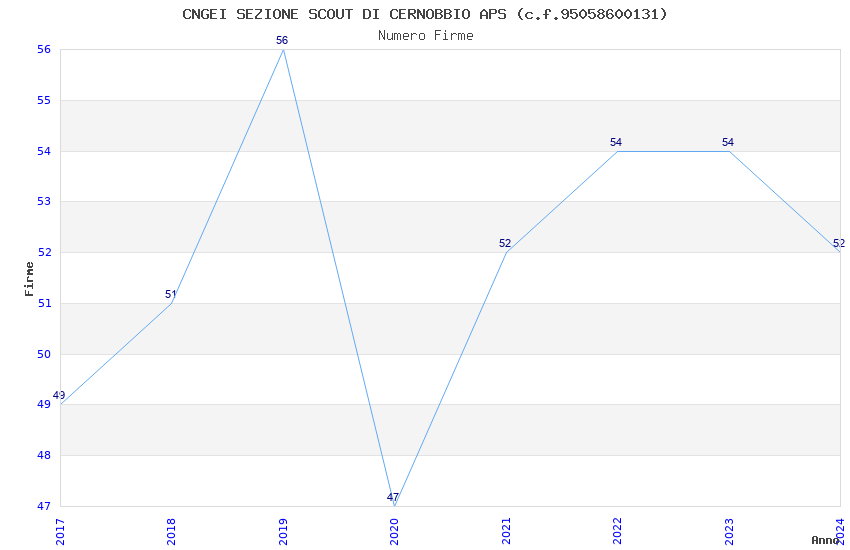The height and width of the screenshot is (550, 850).
Task: Click the Numero Firme subtitle
Action: click(x=426, y=36)
